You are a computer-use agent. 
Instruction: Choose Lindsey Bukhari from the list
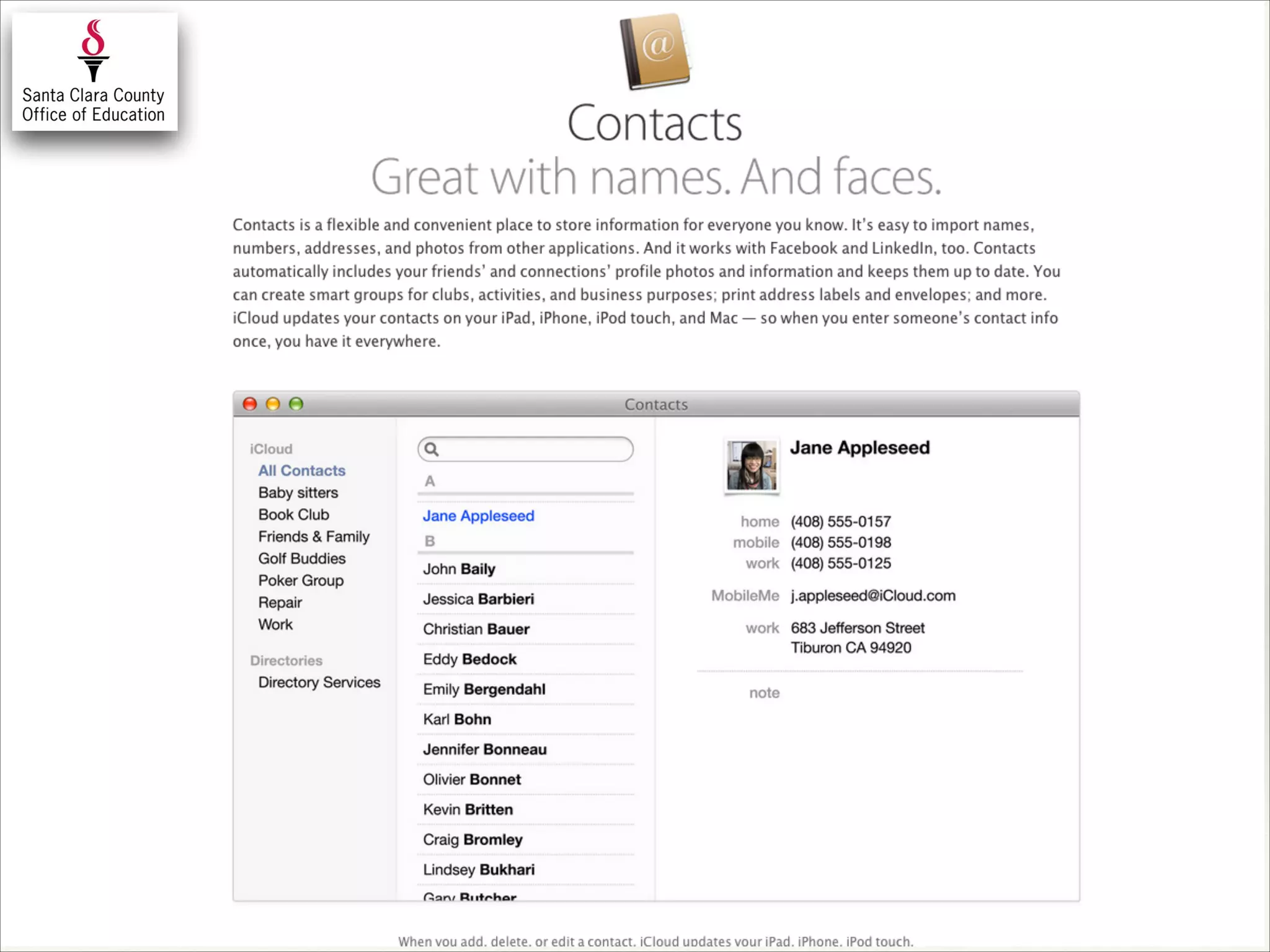[478, 870]
